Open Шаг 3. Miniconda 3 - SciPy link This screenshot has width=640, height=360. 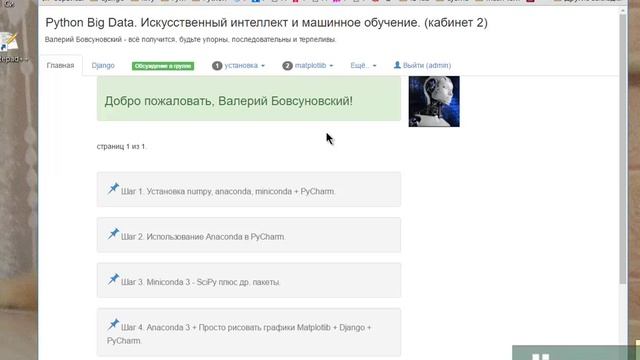(200, 282)
